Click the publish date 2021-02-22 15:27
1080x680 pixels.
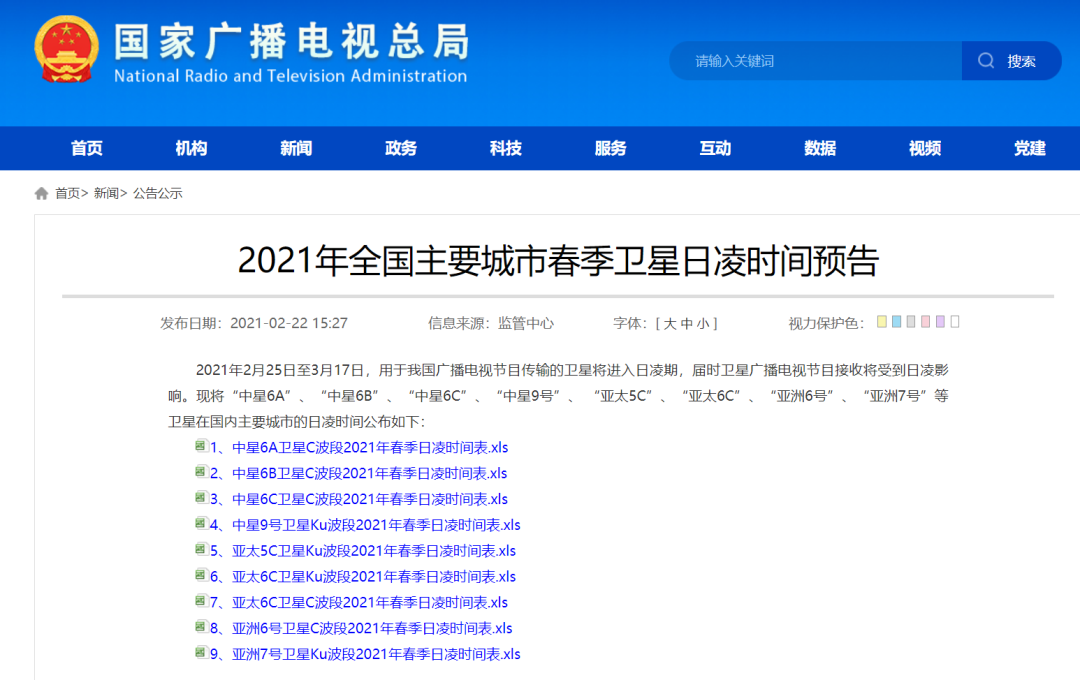point(289,323)
